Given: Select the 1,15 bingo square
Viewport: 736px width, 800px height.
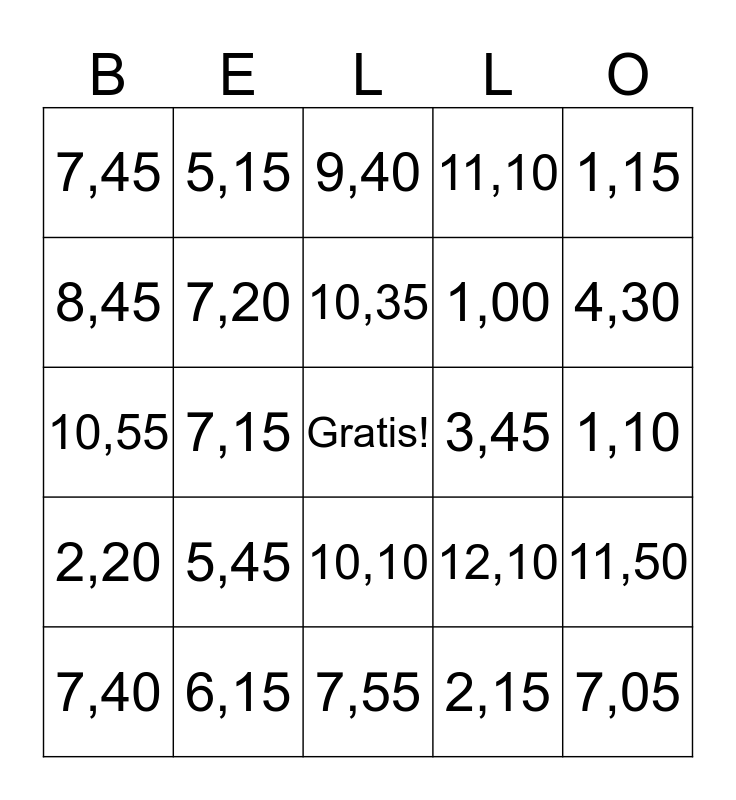Looking at the screenshot, I should coord(628,173).
